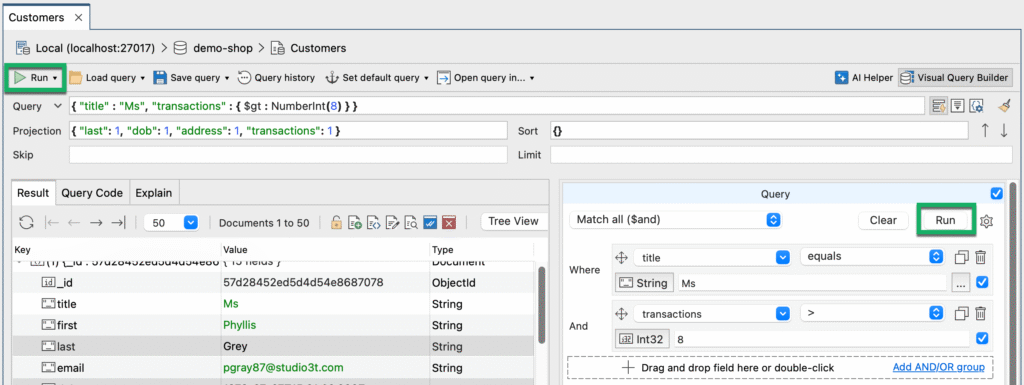Go to next page of results
This screenshot has width=1024, height=385.
pyautogui.click(x=96, y=223)
